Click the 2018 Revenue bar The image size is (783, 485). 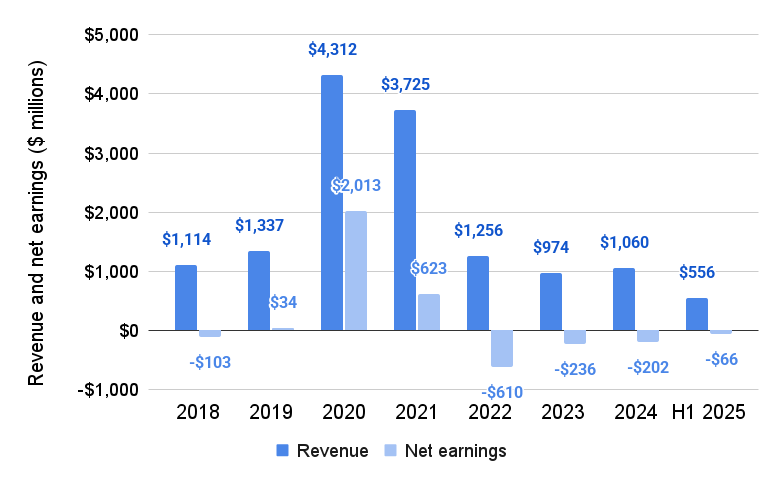pos(186,297)
